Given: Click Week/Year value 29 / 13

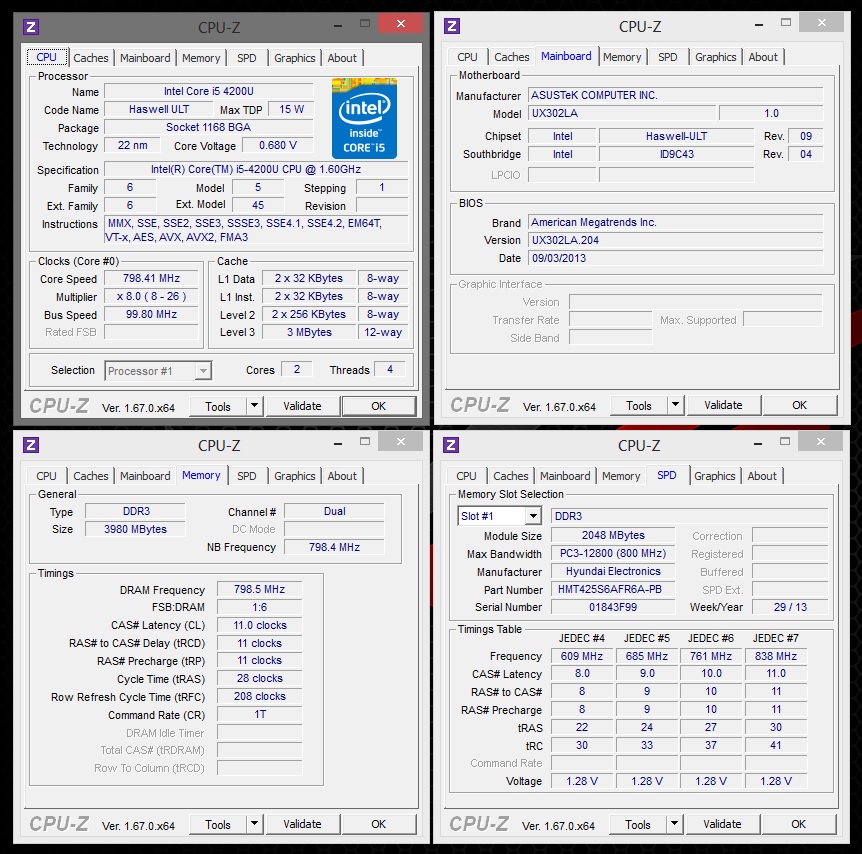Looking at the screenshot, I should pyautogui.click(x=790, y=607).
